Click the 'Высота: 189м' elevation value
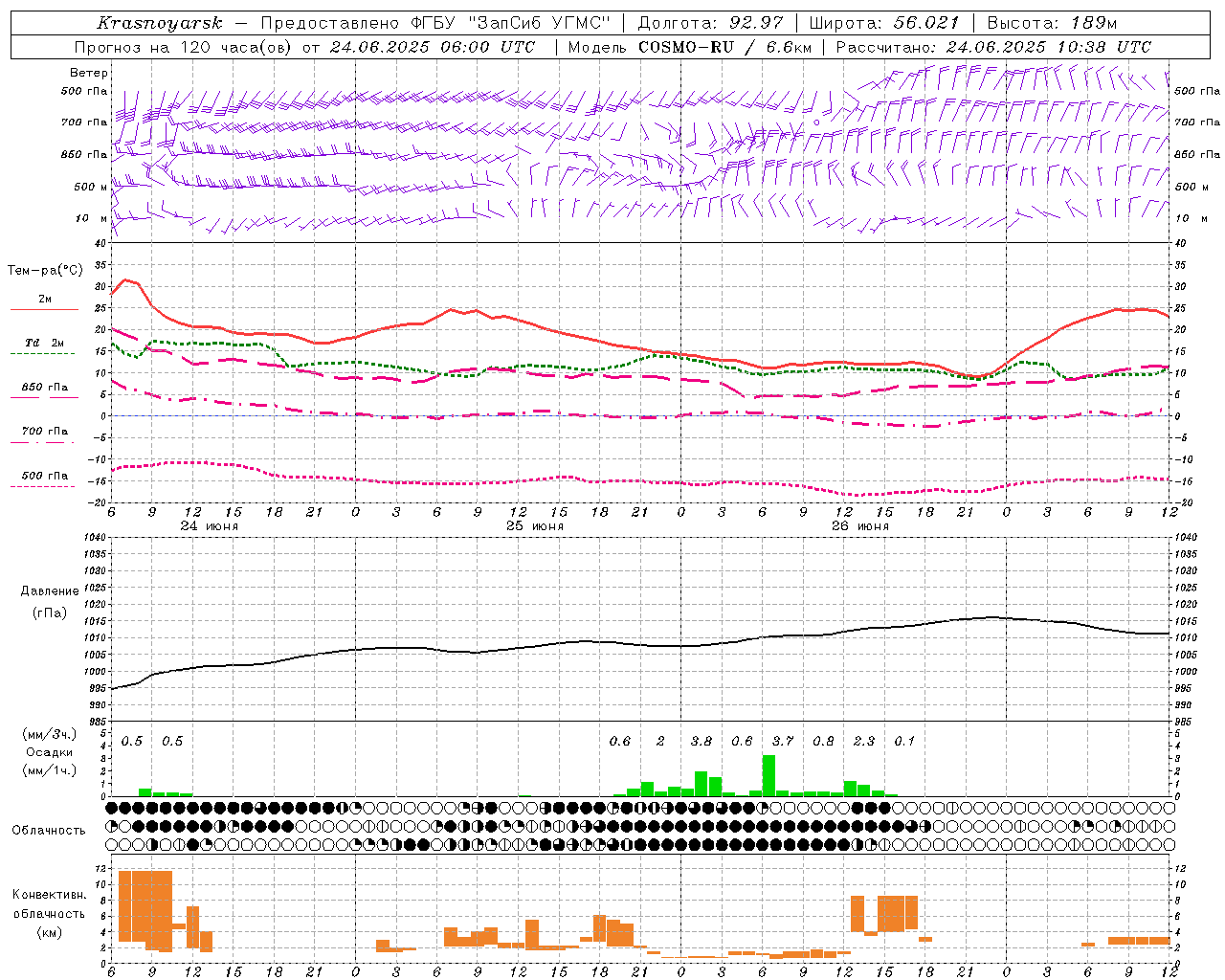 point(1051,23)
